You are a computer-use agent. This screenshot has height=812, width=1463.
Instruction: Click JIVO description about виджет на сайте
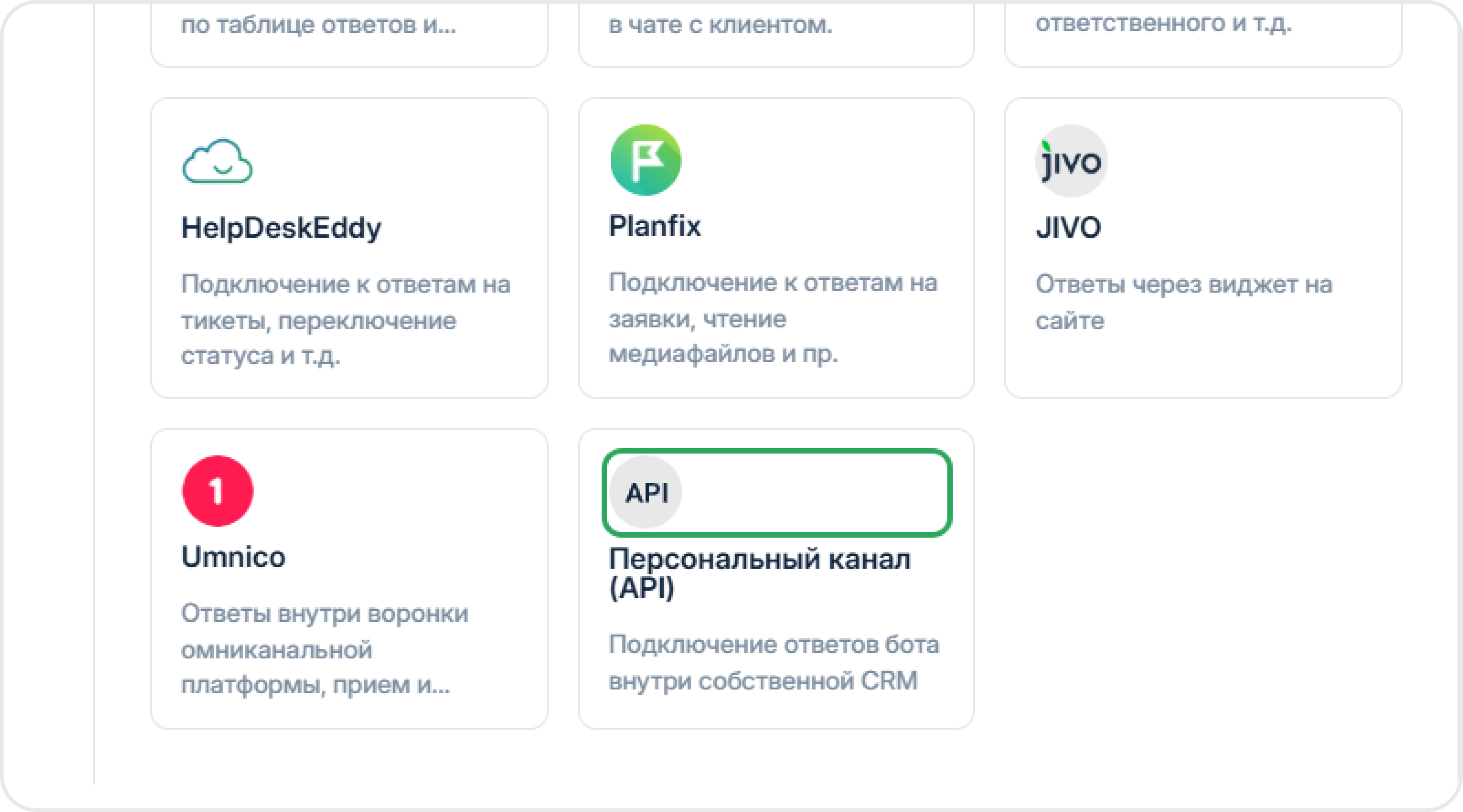[1183, 302]
